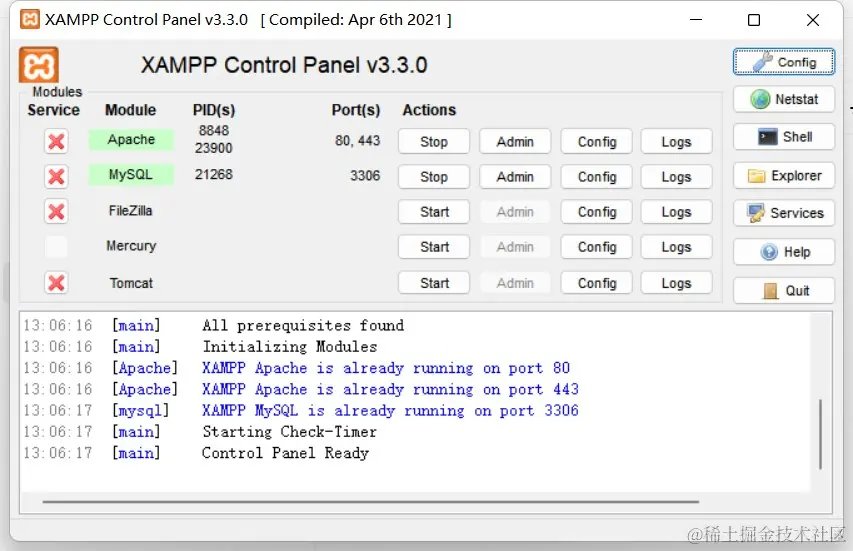Select the Apache module label
853x551 pixels.
point(131,140)
